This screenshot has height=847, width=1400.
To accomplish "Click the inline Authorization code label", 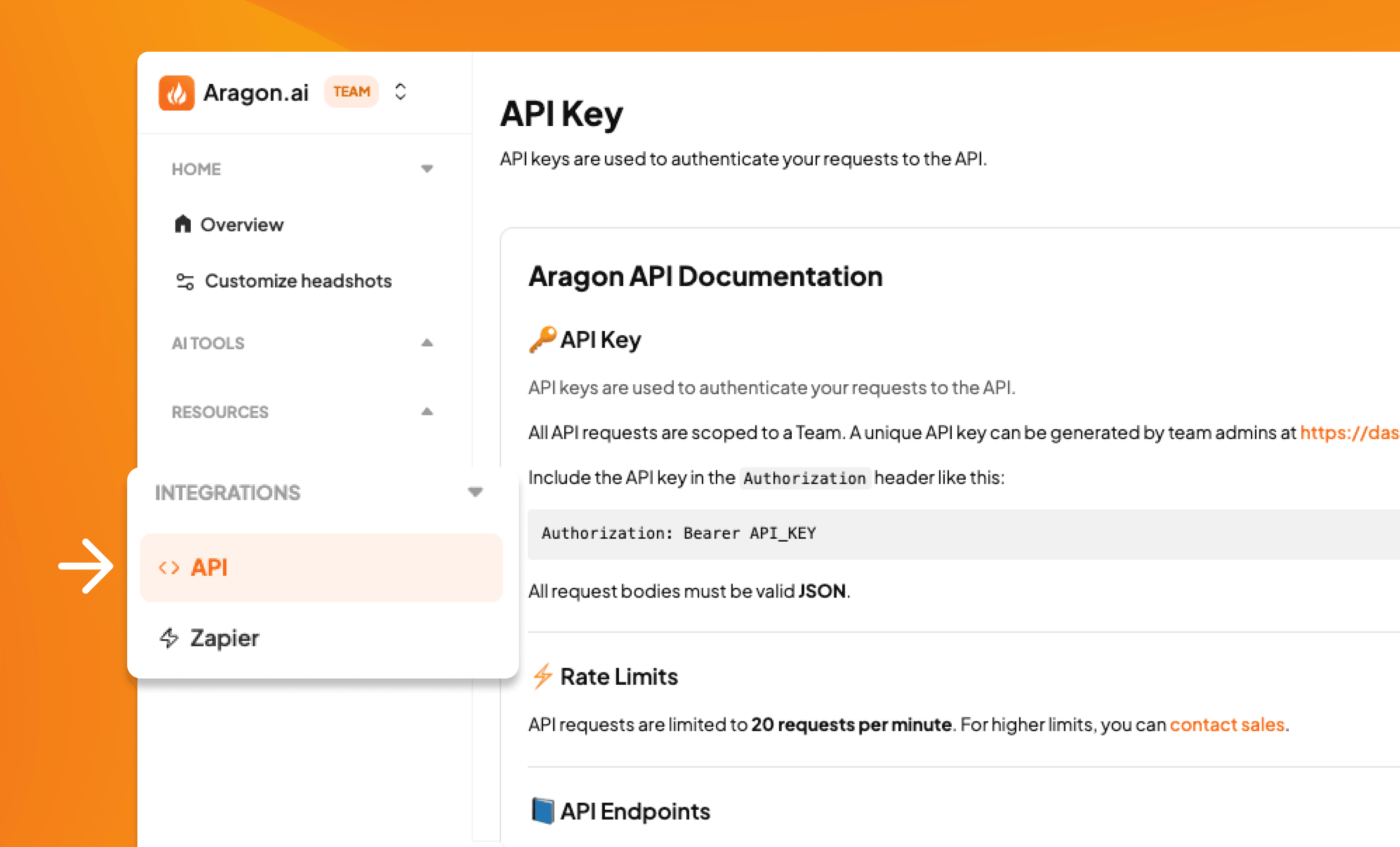I will click(805, 478).
